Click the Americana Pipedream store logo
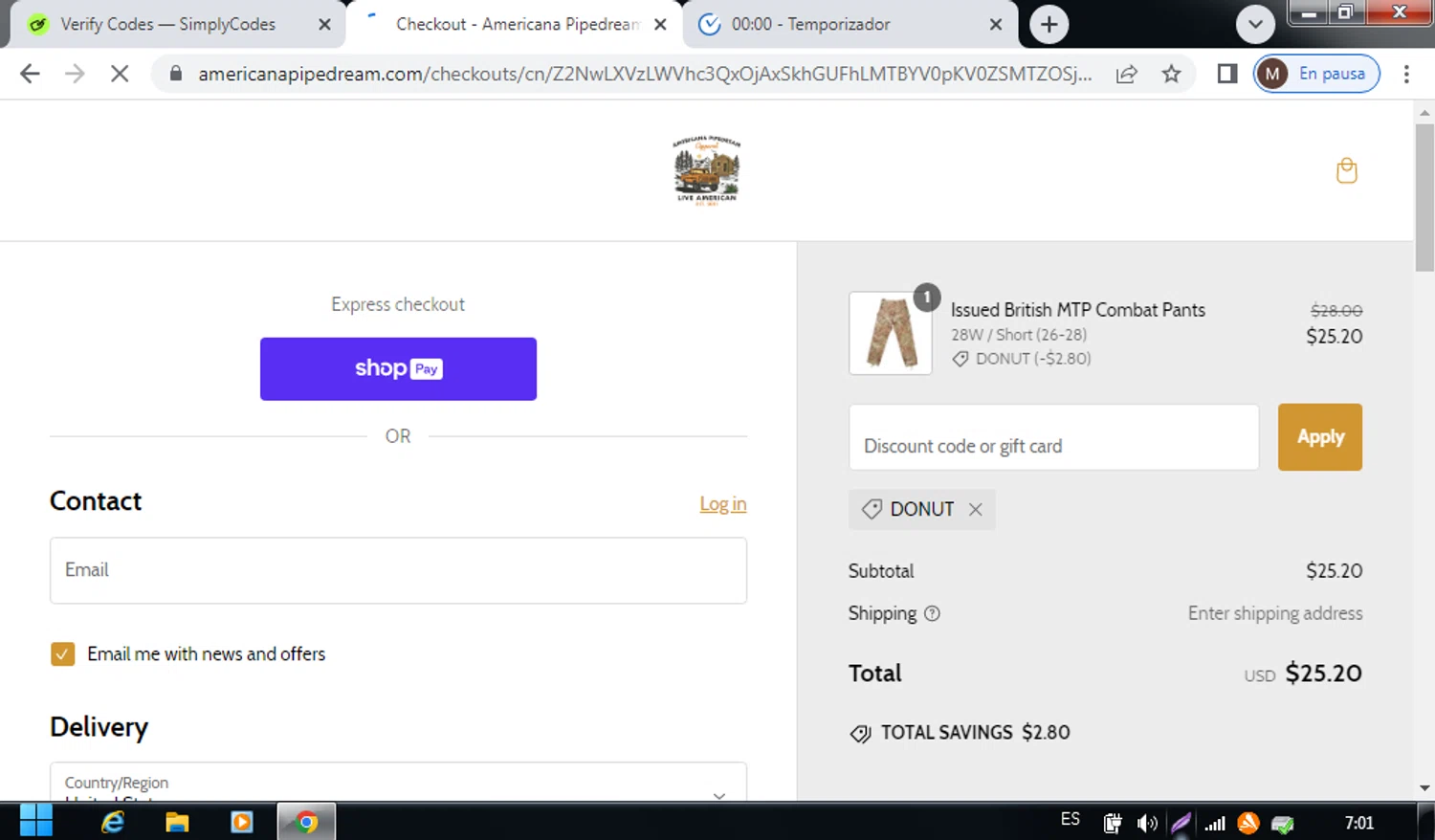Screen dimensions: 1435x840 (706, 169)
